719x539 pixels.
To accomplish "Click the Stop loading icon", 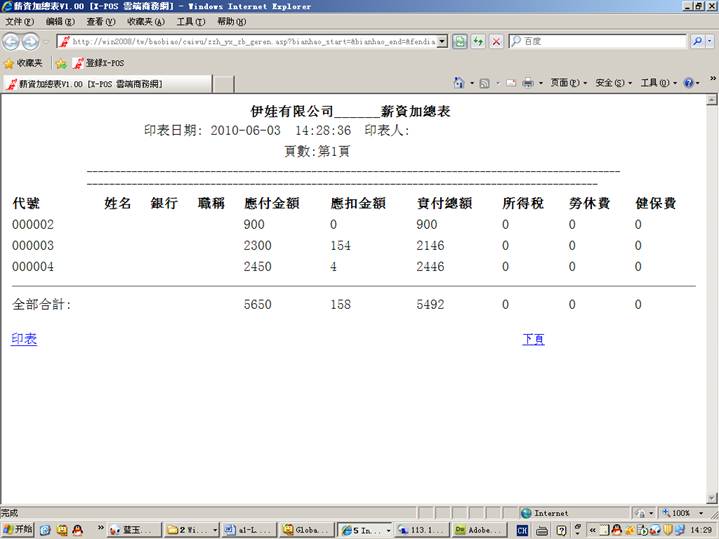I will tap(494, 41).
